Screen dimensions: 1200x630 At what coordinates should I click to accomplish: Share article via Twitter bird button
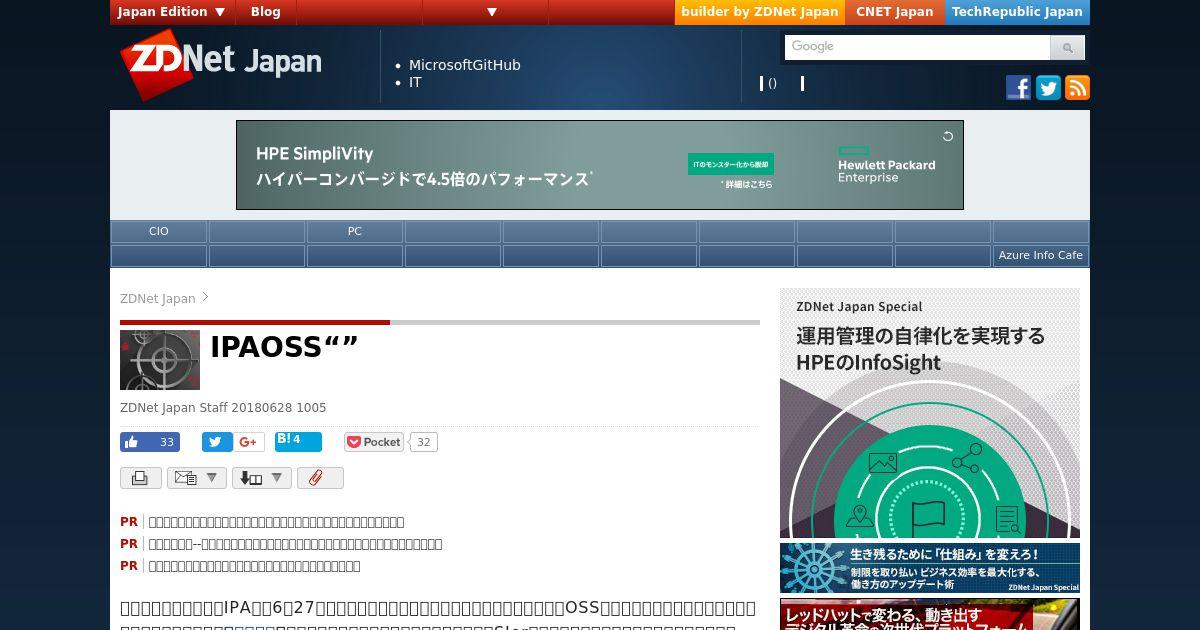click(217, 442)
